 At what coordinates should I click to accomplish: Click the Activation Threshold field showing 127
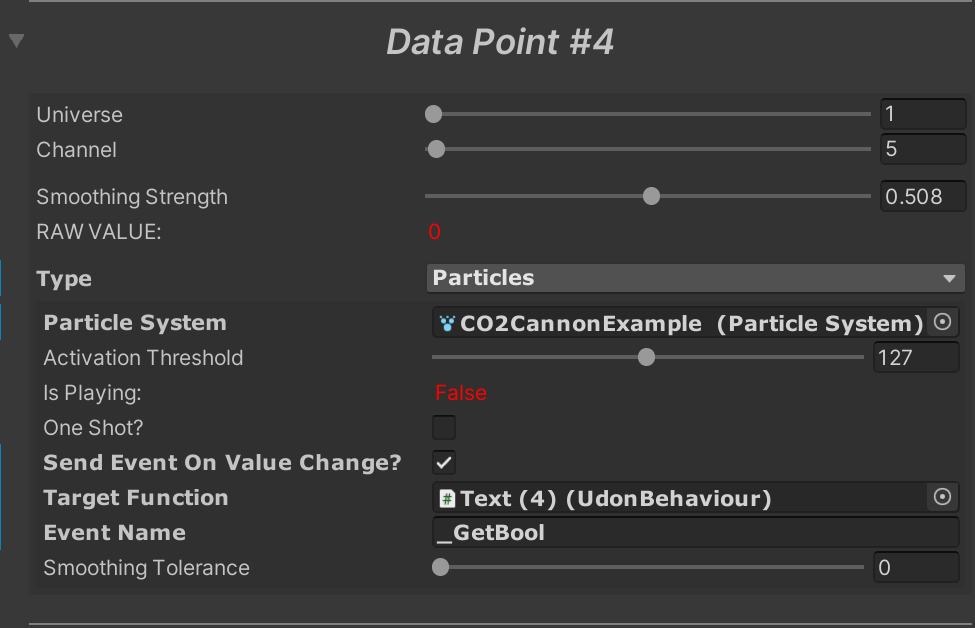point(915,357)
